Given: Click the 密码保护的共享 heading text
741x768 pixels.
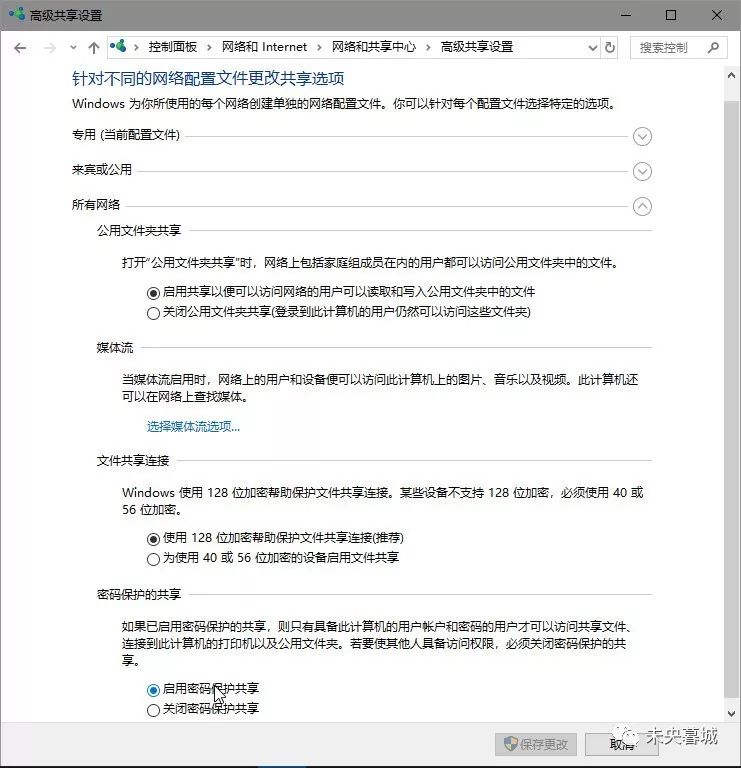Looking at the screenshot, I should click(139, 594).
